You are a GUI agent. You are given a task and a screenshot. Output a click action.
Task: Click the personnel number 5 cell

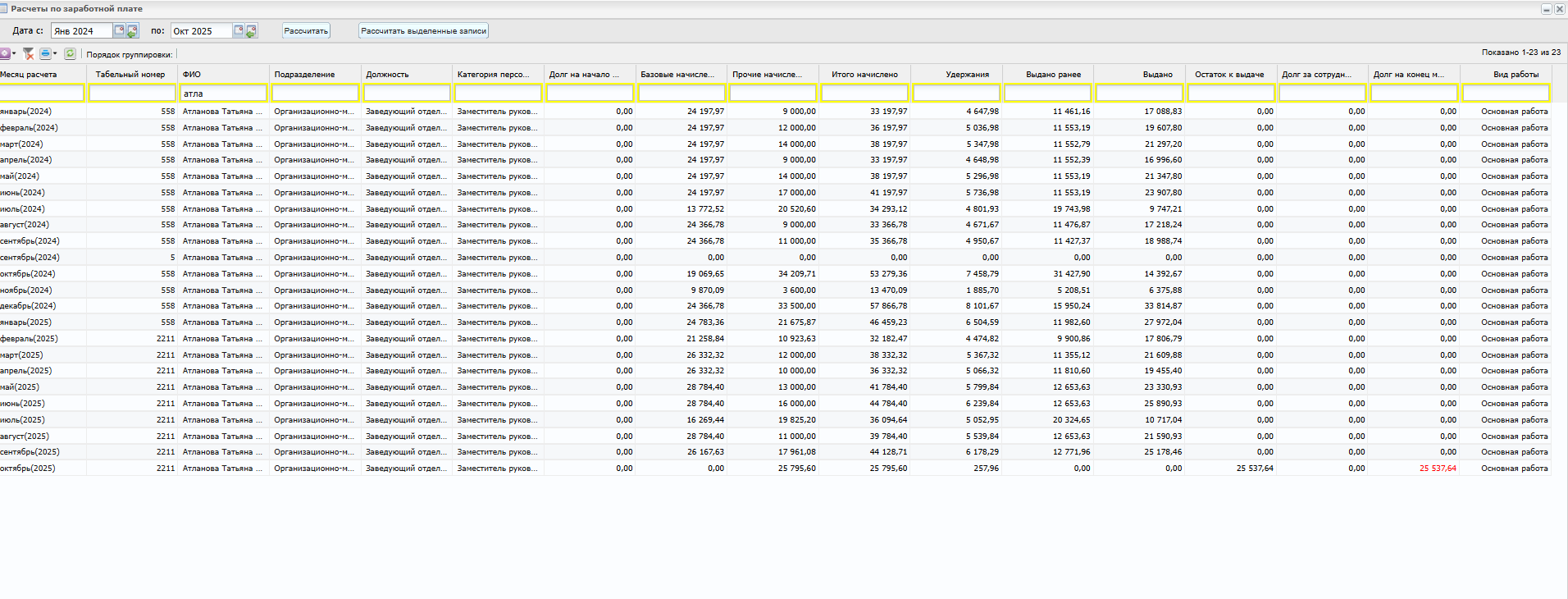coord(172,258)
